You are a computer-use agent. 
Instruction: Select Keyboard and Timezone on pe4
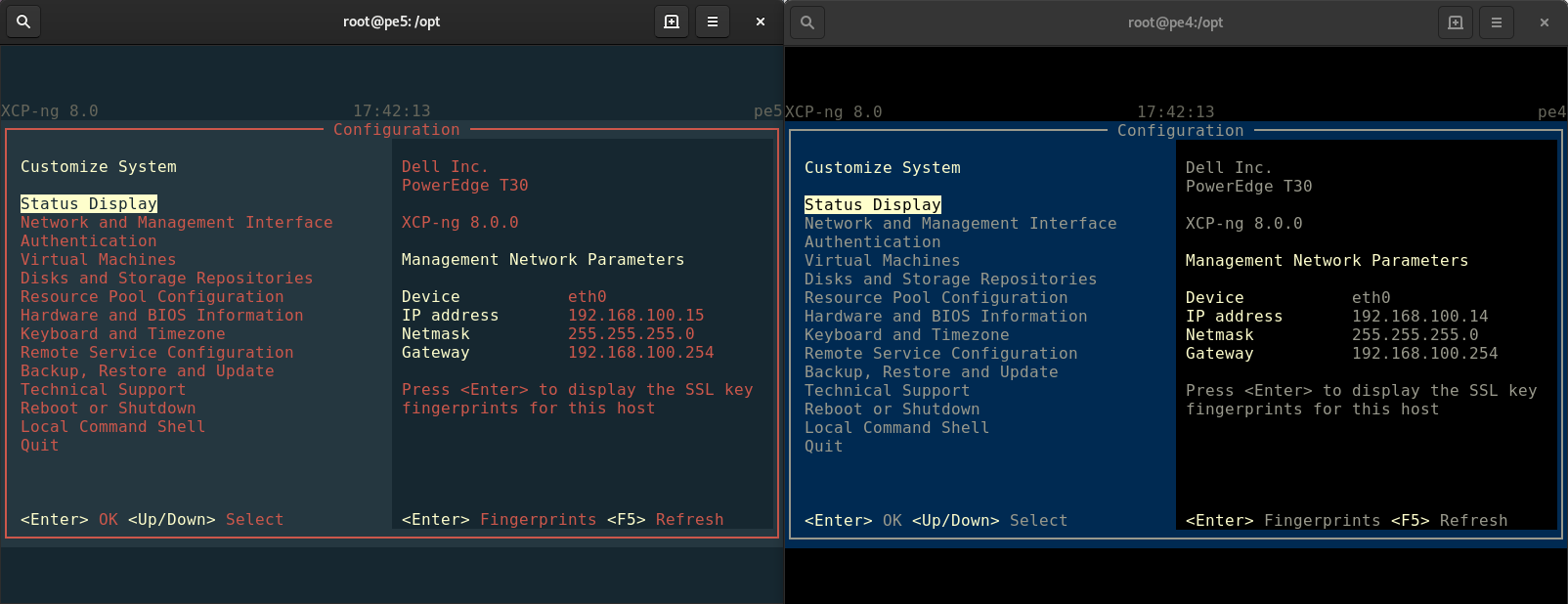pos(907,334)
